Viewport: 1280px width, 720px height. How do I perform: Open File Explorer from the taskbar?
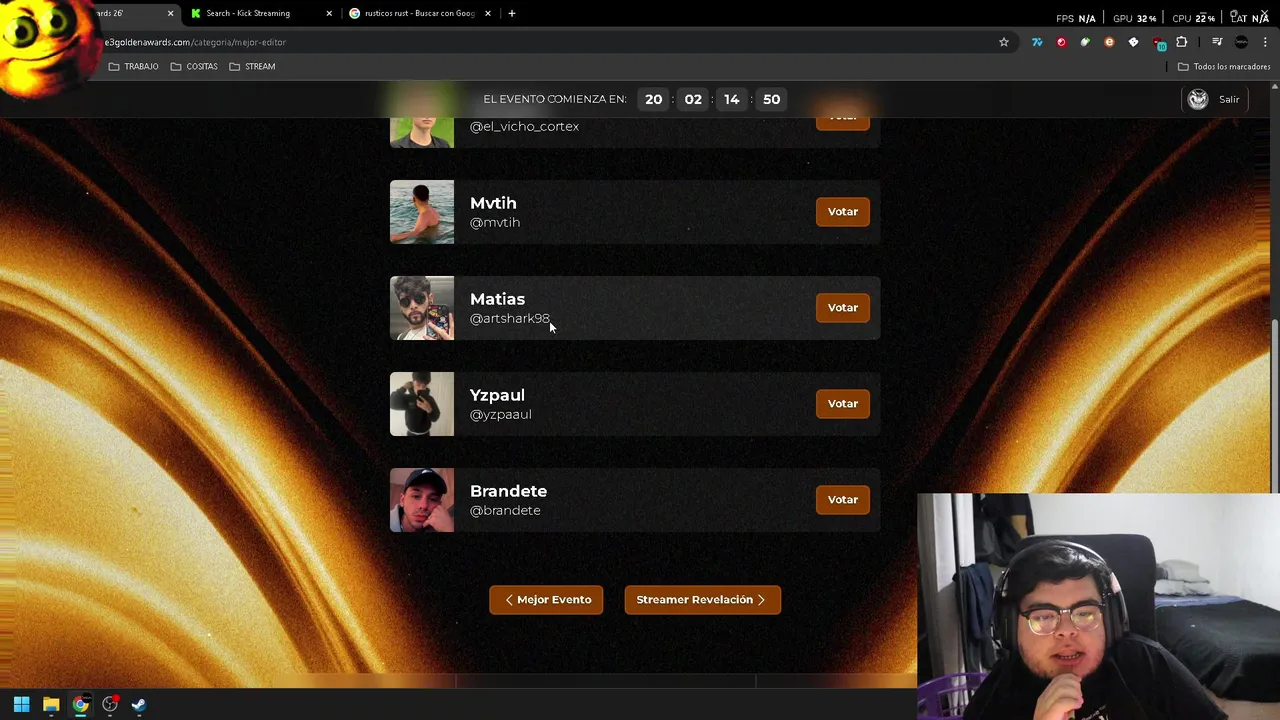pyautogui.click(x=51, y=705)
